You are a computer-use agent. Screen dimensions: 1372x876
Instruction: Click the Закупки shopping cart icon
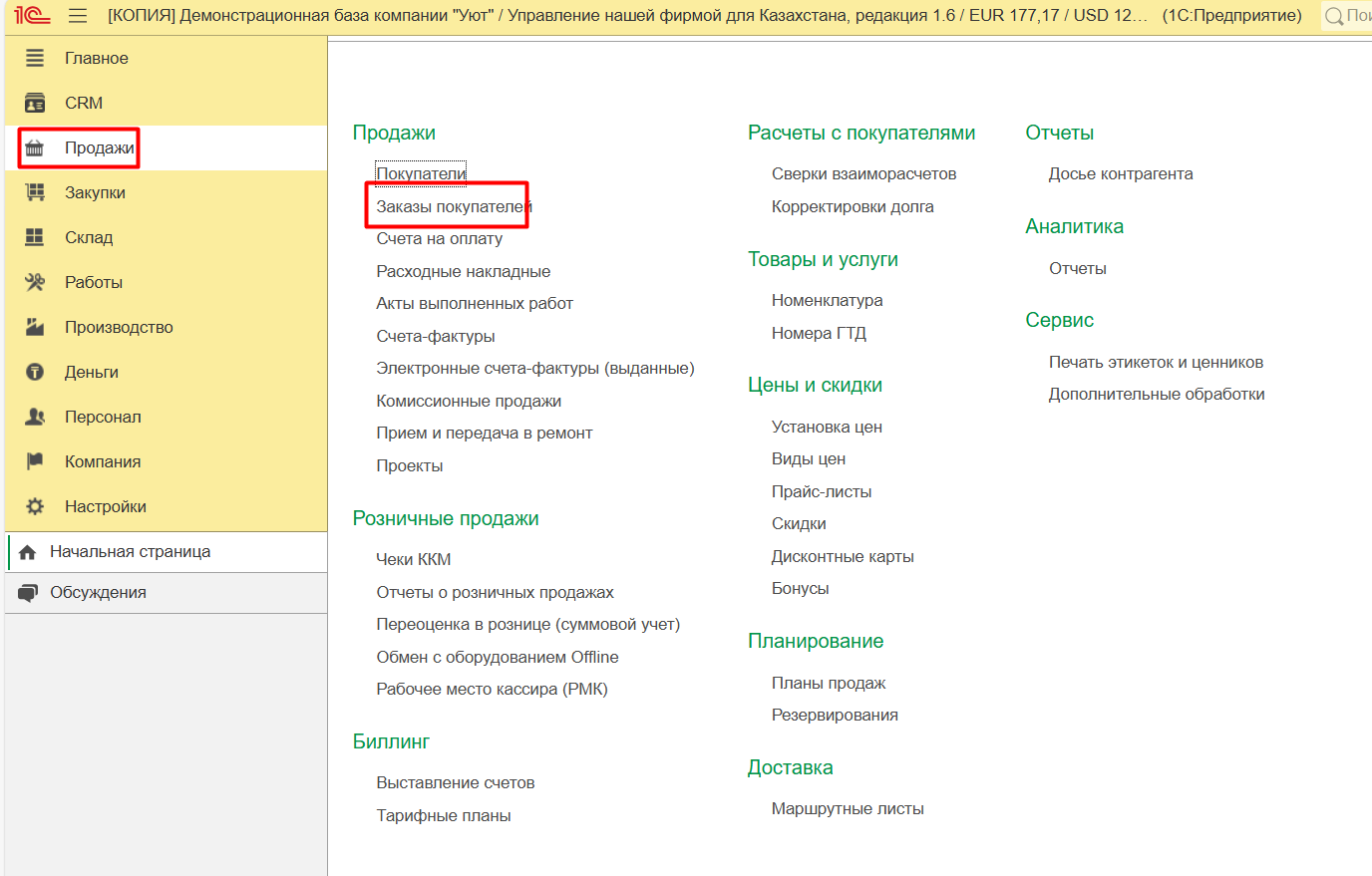coord(35,192)
